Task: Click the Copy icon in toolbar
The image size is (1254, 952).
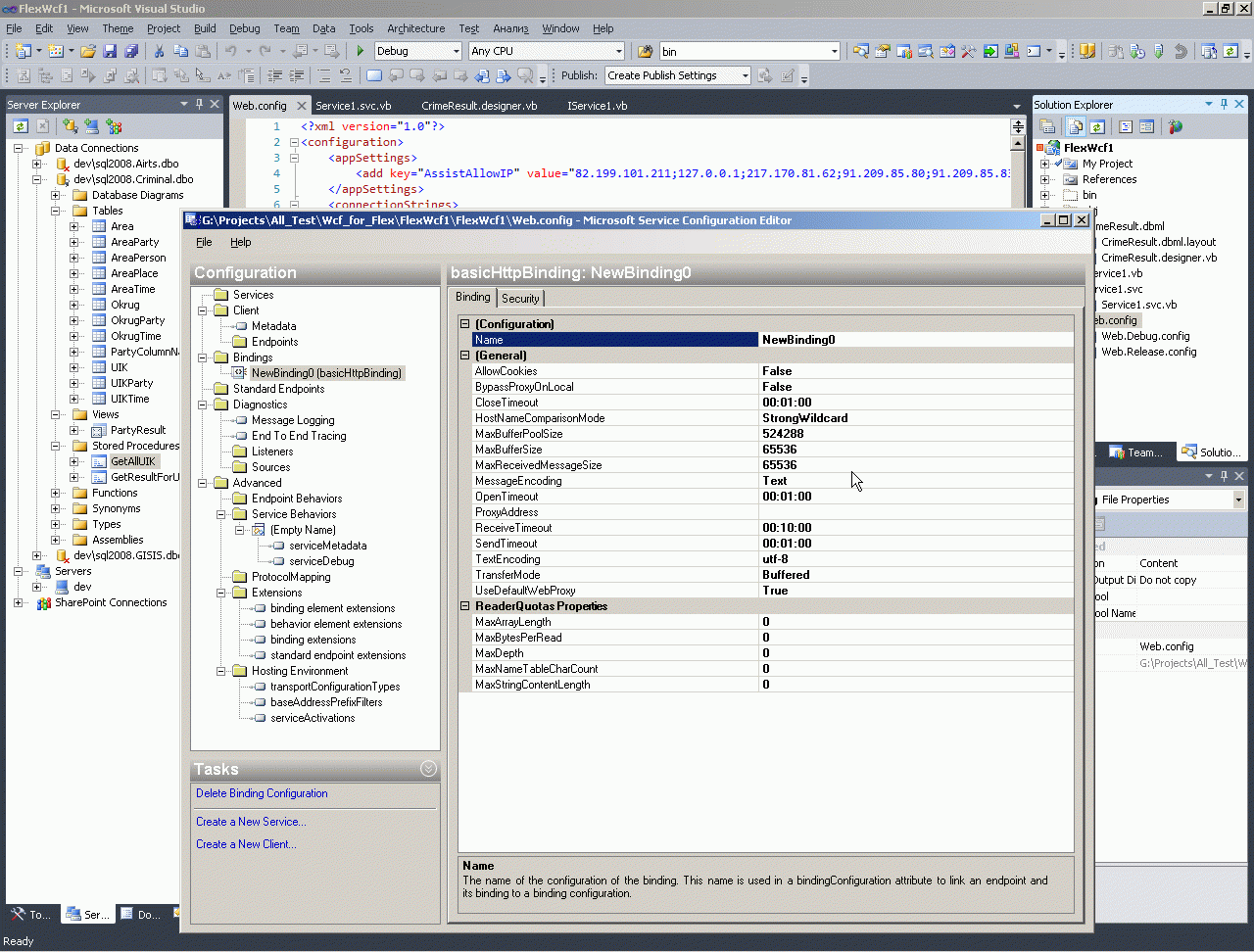Action: point(180,51)
